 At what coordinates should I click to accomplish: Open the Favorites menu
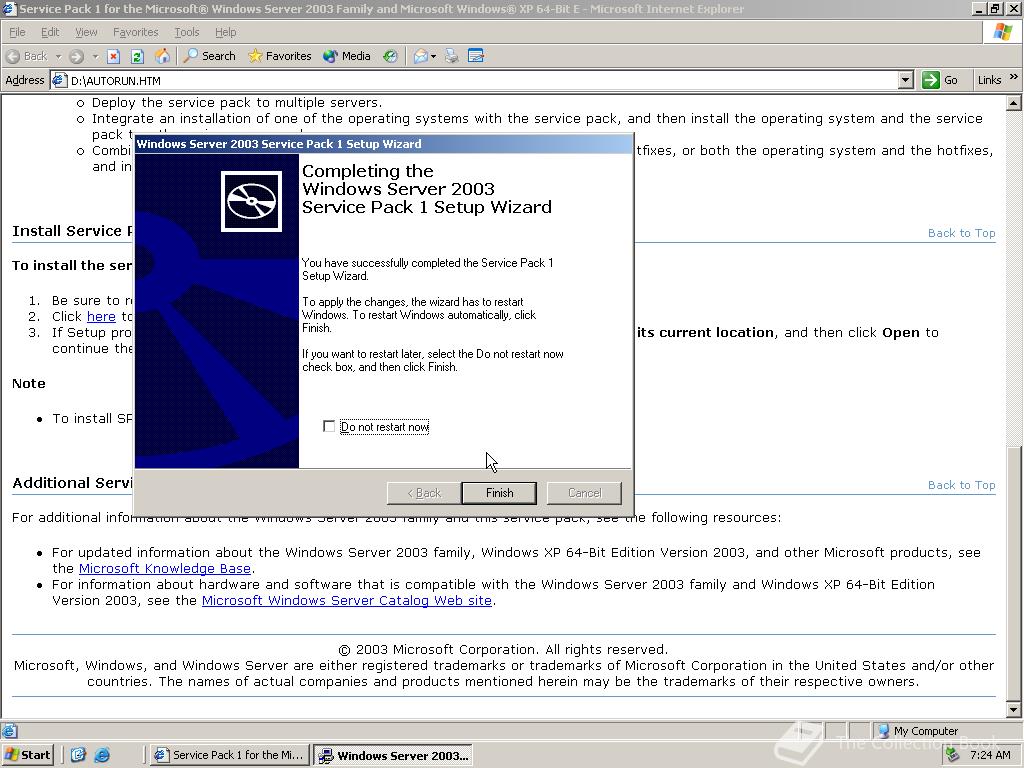tap(135, 32)
